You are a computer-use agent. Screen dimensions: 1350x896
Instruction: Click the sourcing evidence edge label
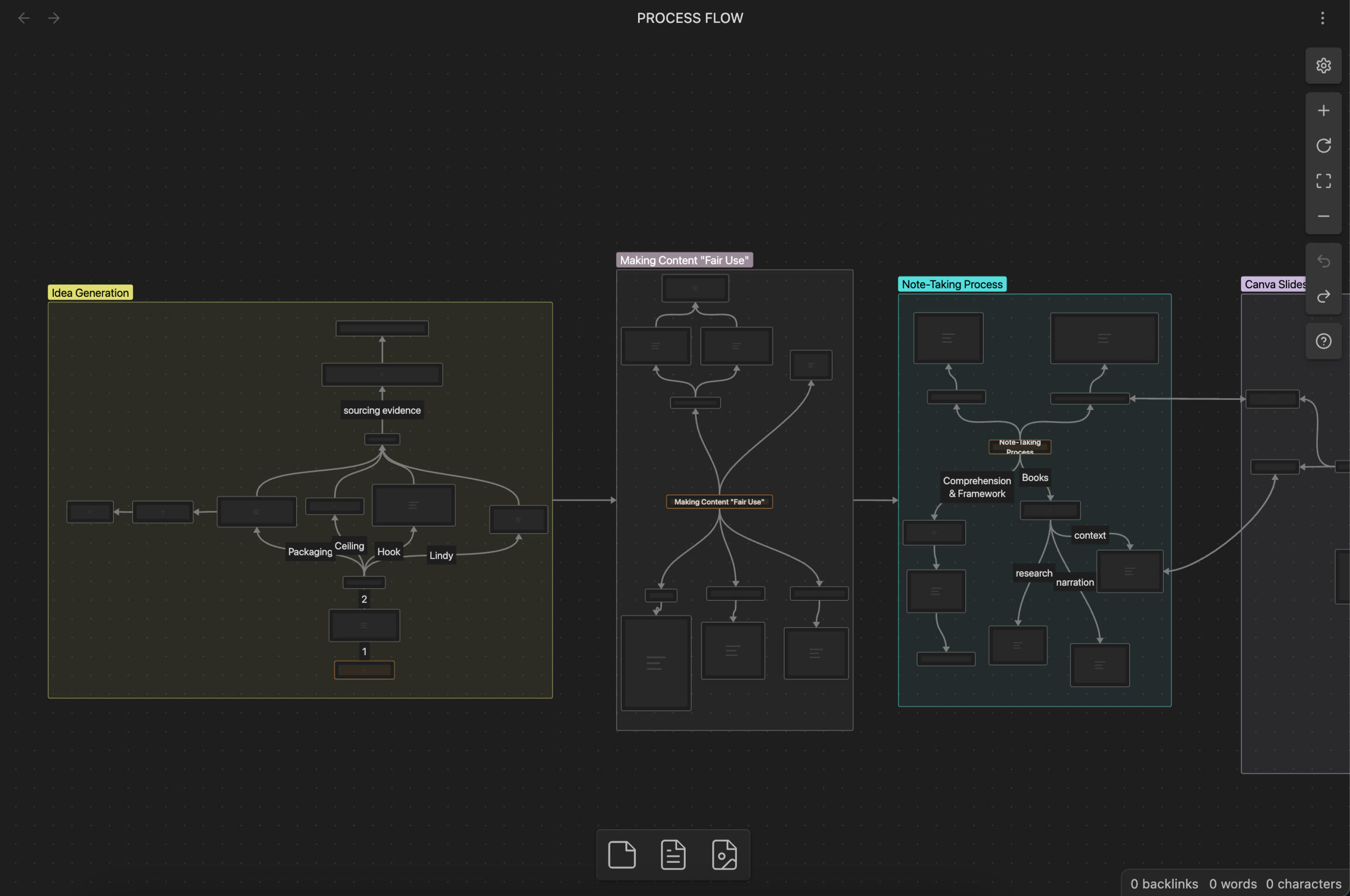tap(382, 411)
